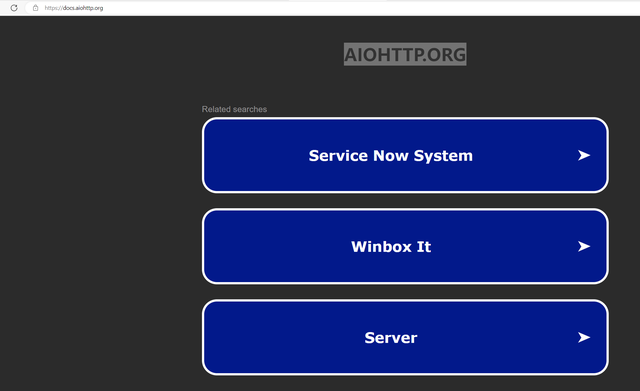Open the Winbox It related search
This screenshot has width=640, height=391.
pyautogui.click(x=405, y=247)
